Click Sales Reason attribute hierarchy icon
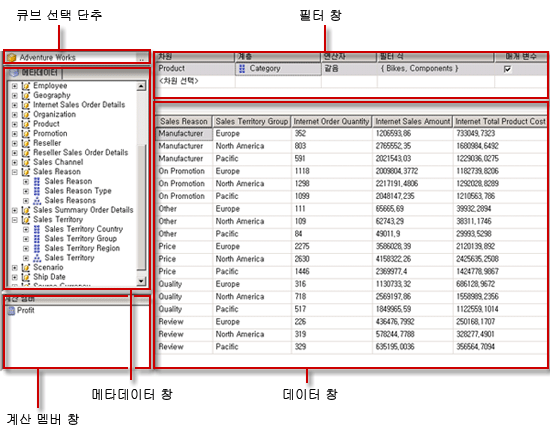 37,181
